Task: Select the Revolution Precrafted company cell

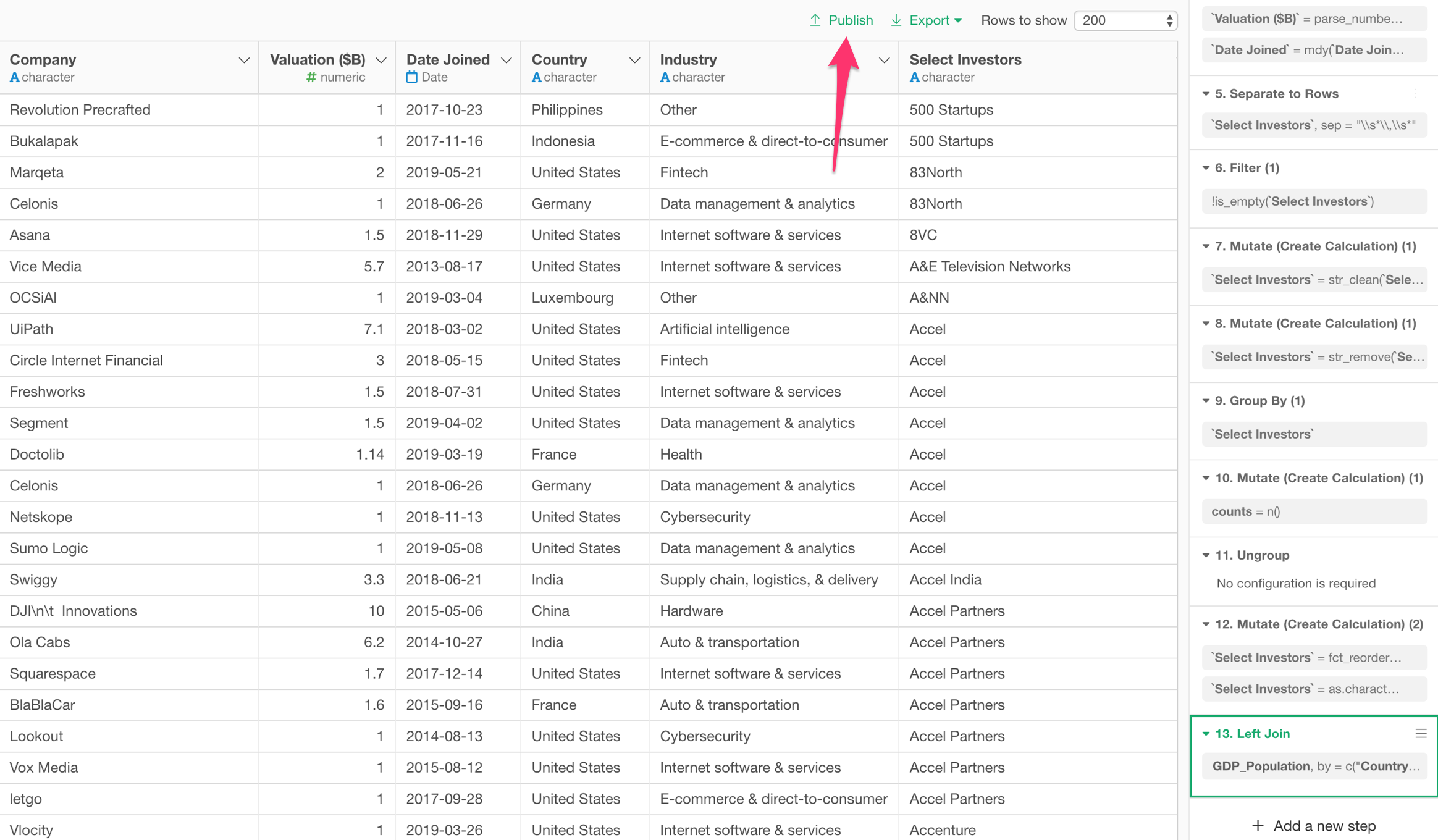Action: (x=80, y=110)
